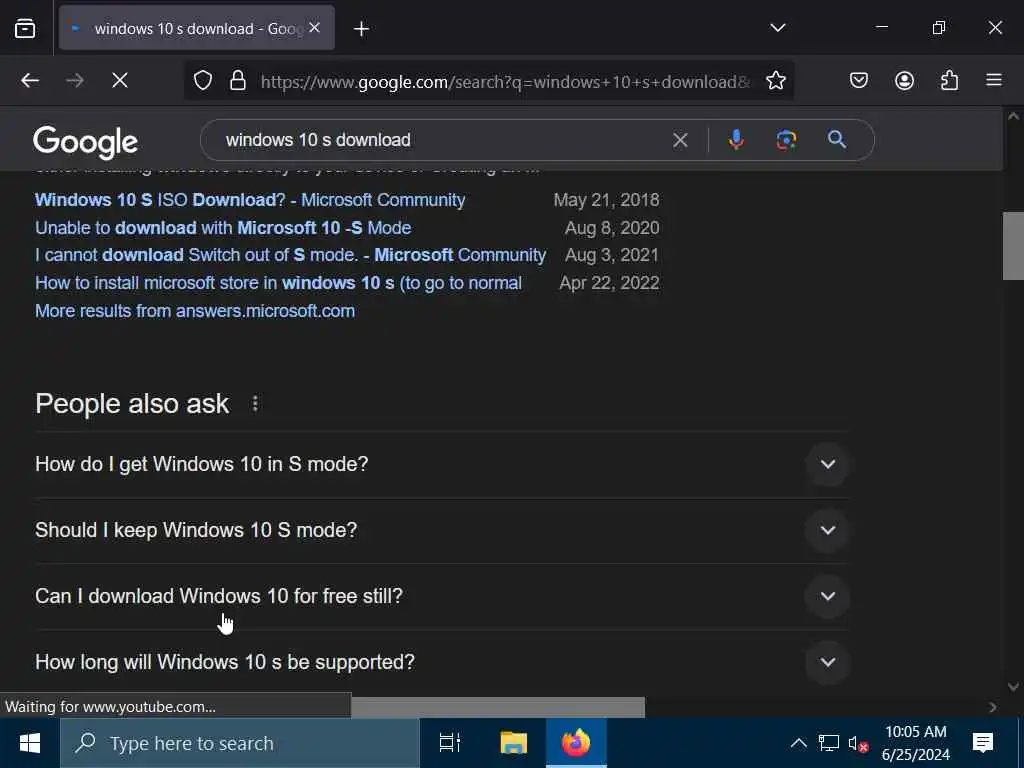The image size is (1024, 768).
Task: Open File Explorer from taskbar
Action: [x=513, y=743]
